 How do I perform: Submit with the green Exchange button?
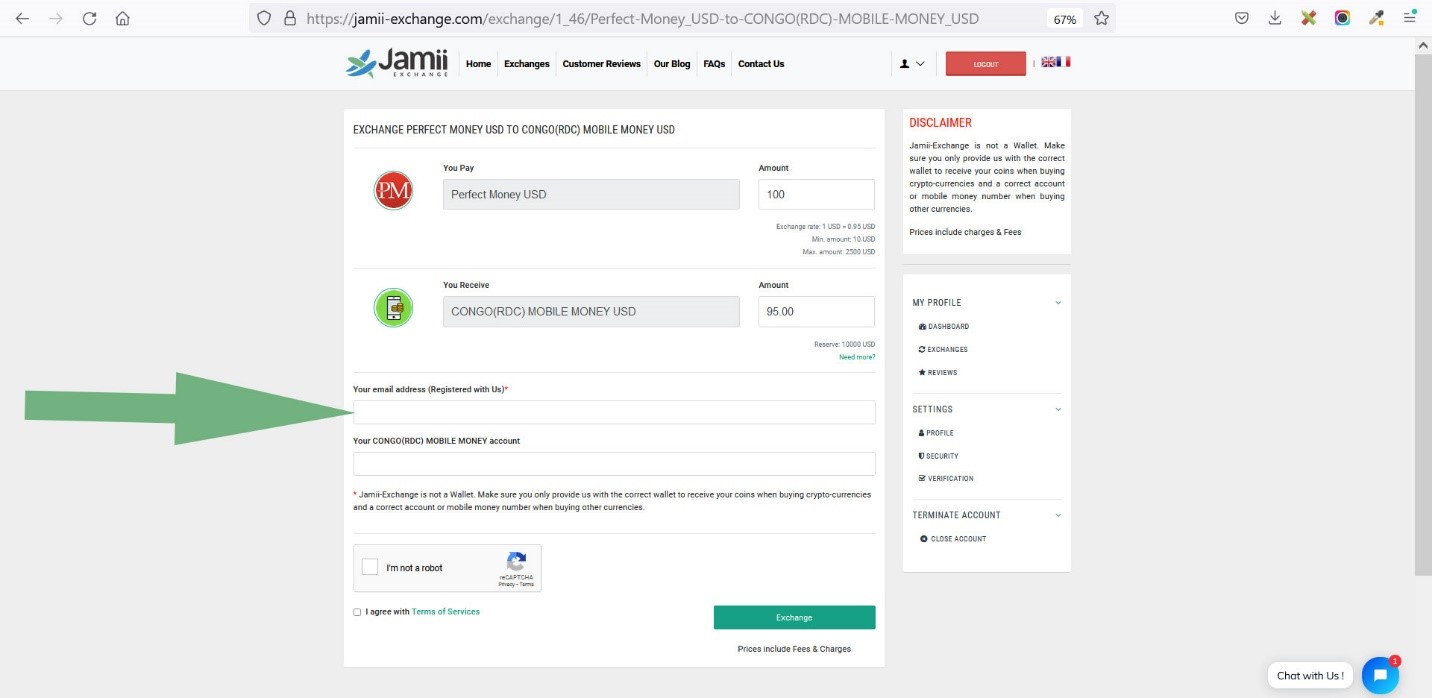[x=794, y=617]
